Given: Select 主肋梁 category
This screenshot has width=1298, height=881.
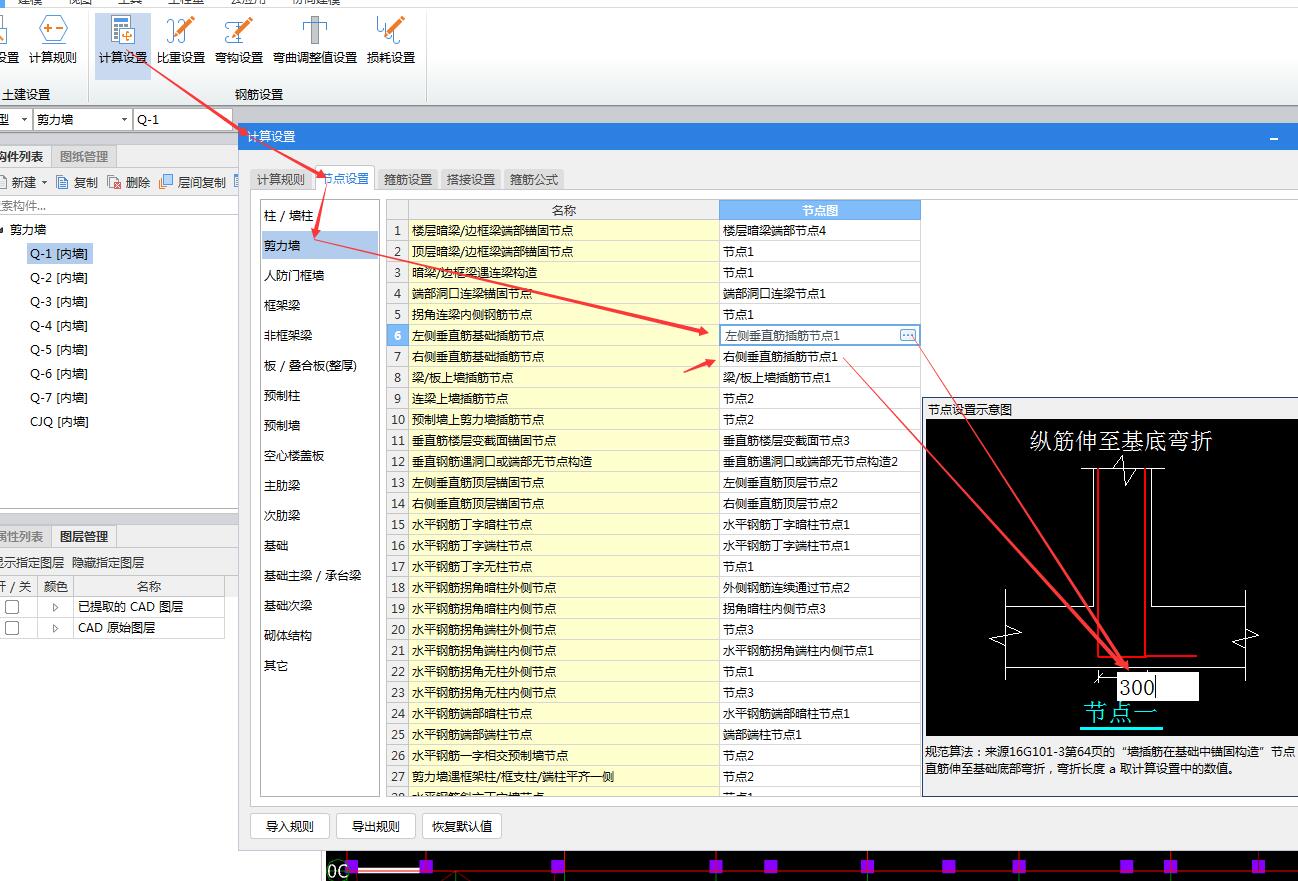Looking at the screenshot, I should click(320, 486).
